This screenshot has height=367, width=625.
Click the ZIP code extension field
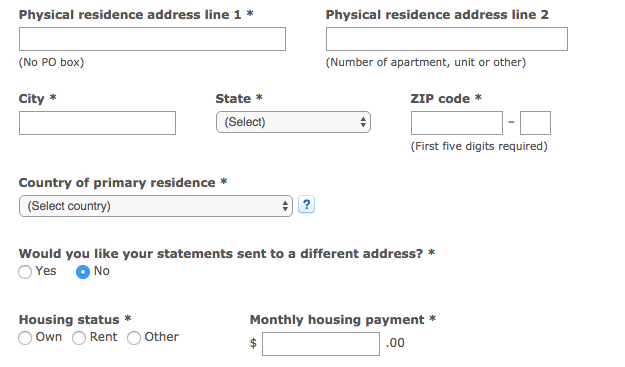click(x=535, y=123)
